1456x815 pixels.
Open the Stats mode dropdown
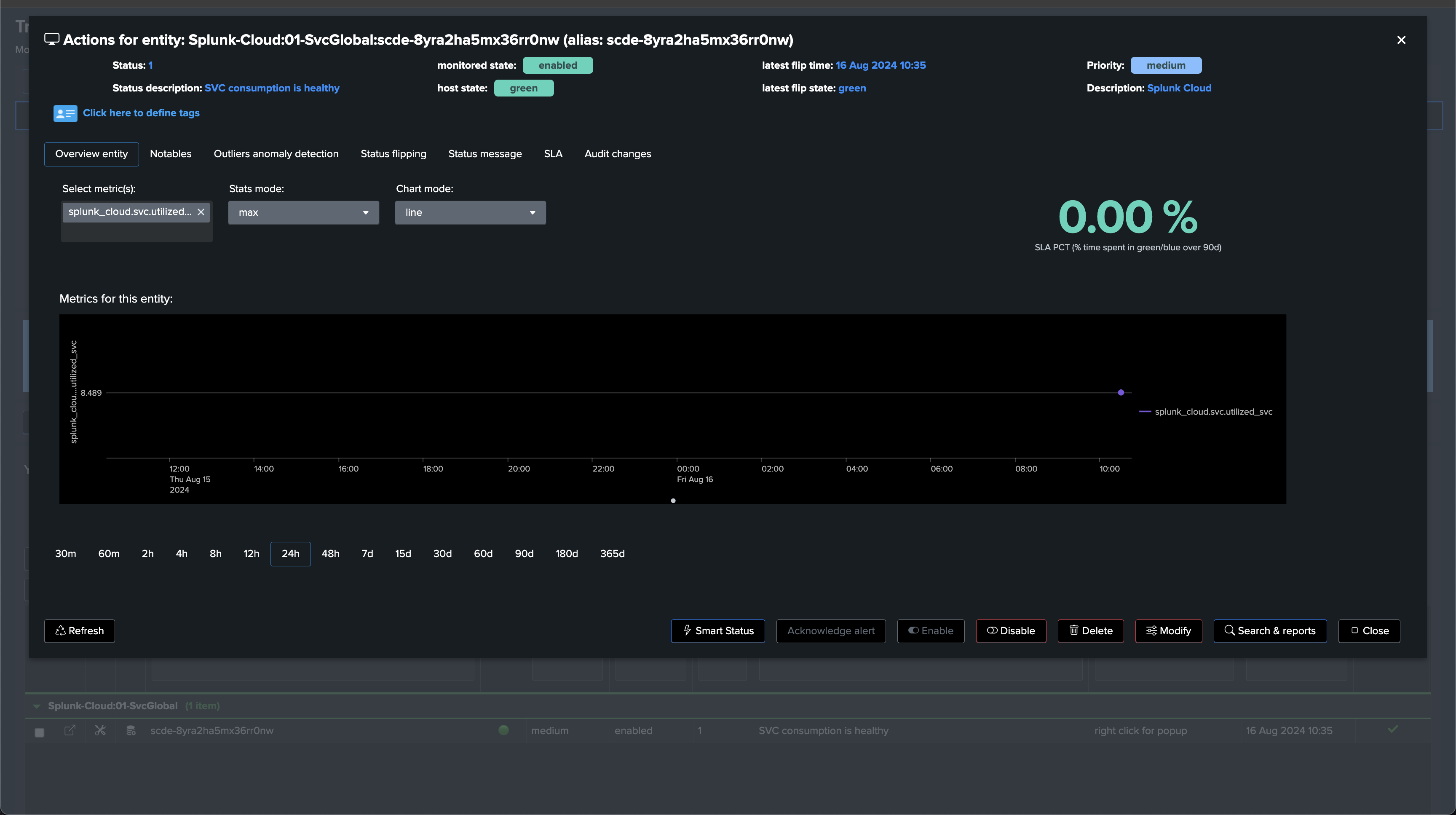pos(303,212)
